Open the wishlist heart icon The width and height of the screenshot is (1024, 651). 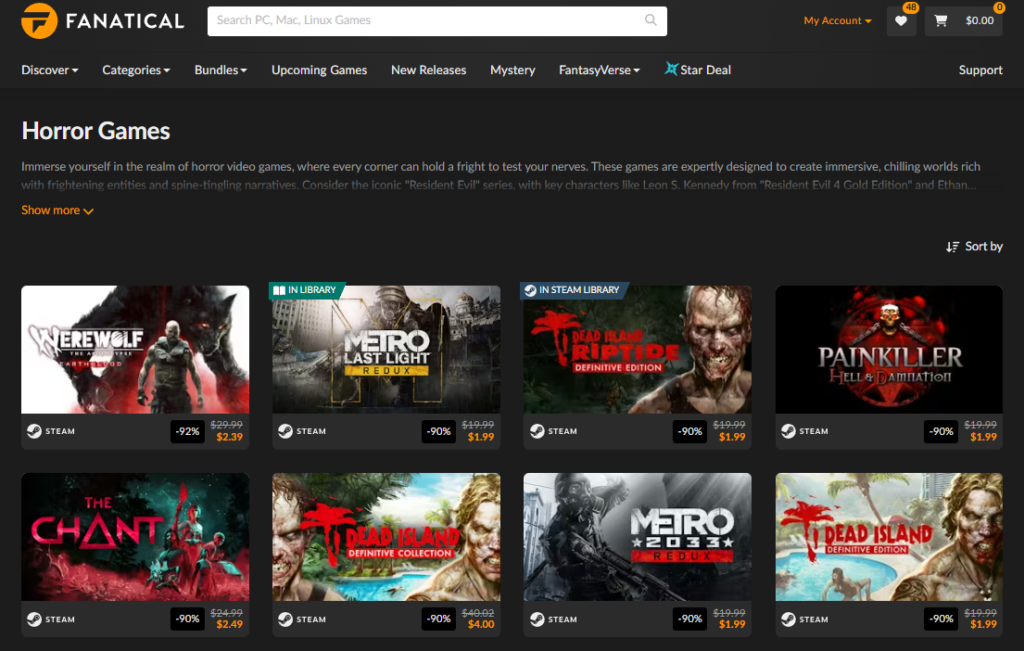pyautogui.click(x=901, y=21)
